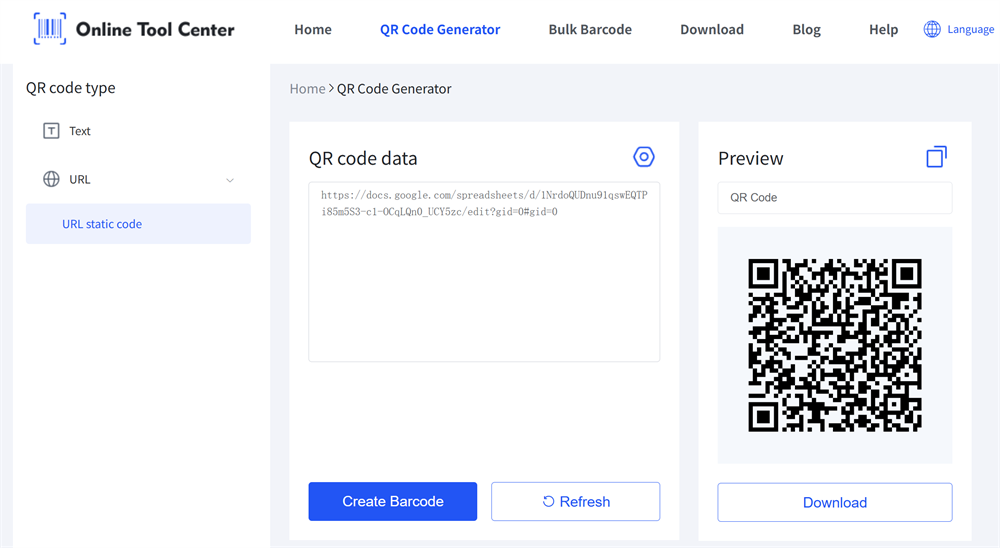Select the Text QR code type
Viewport: 1000px width, 548px height.
point(80,131)
